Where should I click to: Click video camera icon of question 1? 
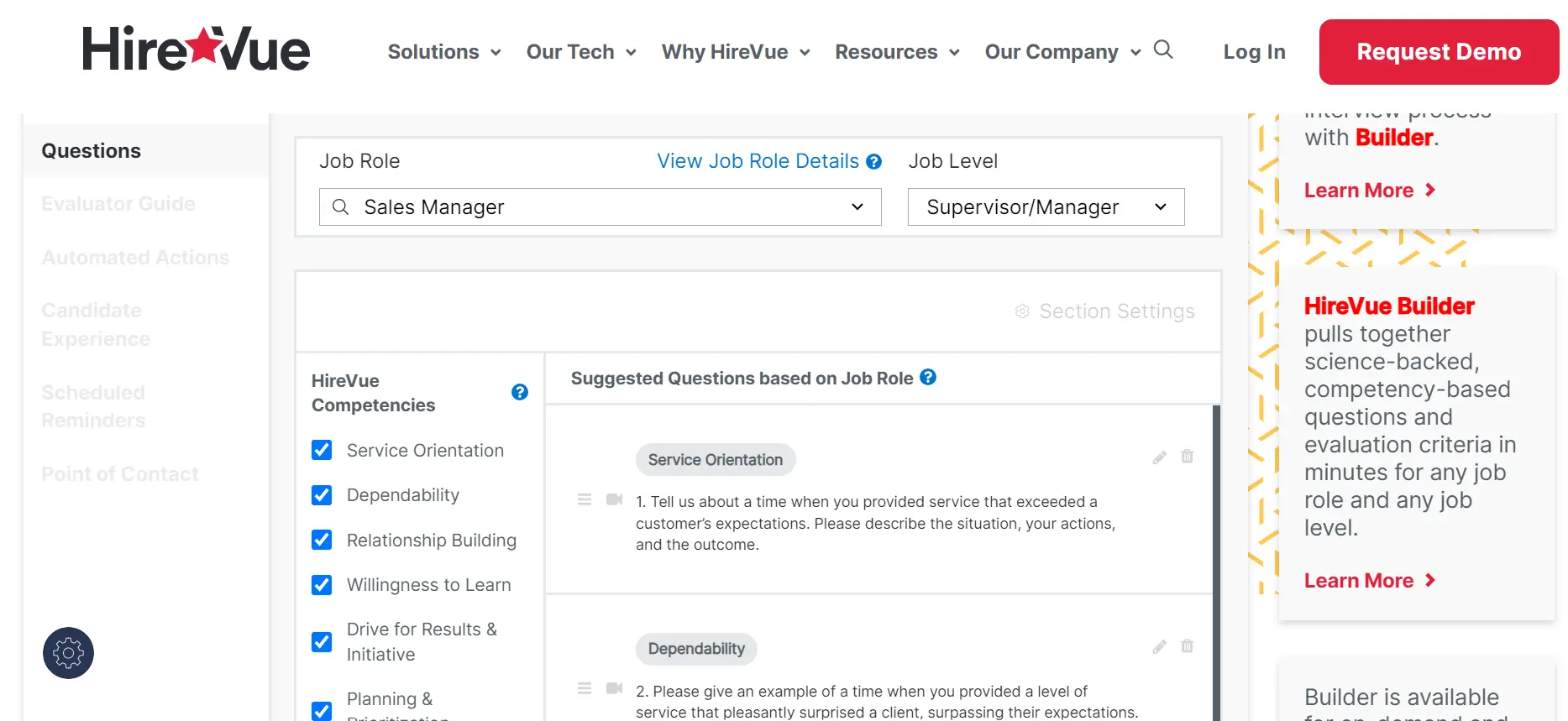[x=614, y=499]
